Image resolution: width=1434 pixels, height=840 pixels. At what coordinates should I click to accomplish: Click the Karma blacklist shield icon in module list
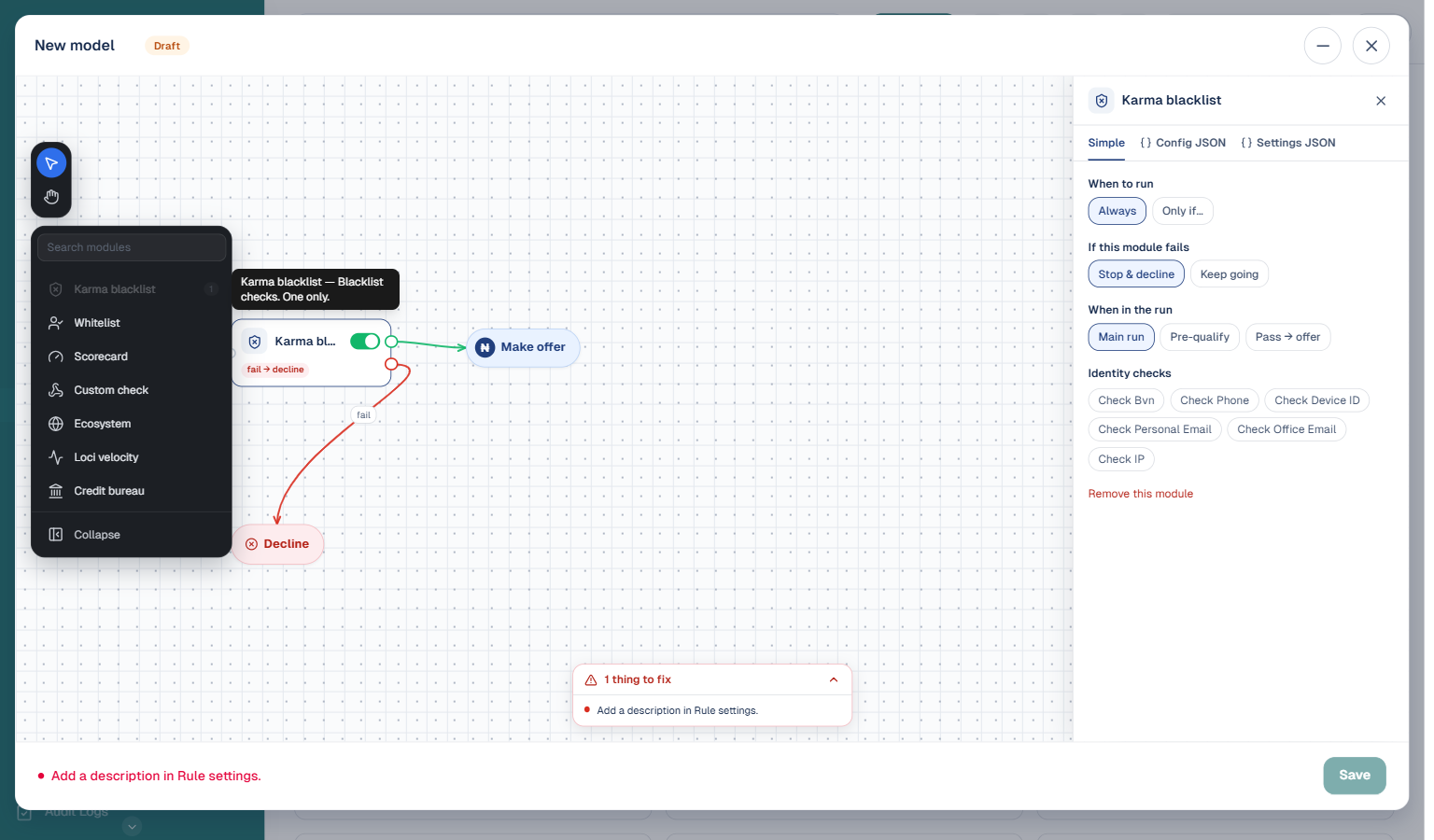pos(56,289)
